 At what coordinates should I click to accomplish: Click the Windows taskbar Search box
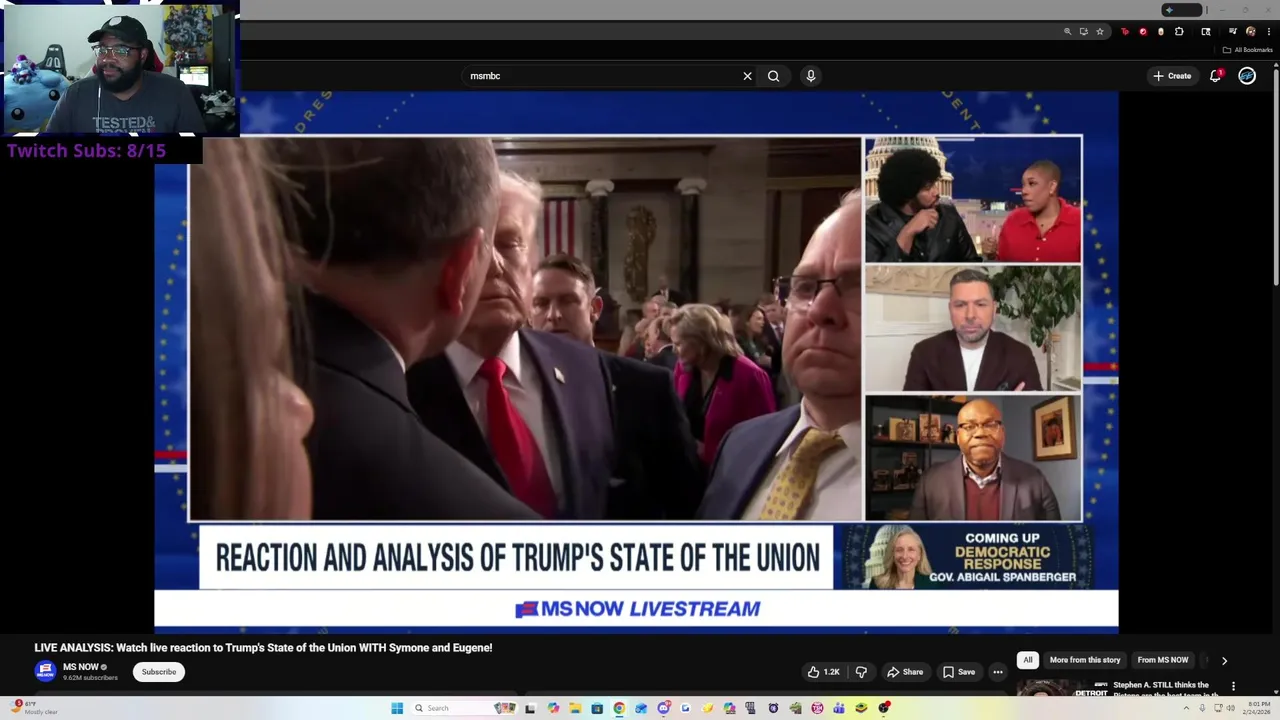coord(465,708)
